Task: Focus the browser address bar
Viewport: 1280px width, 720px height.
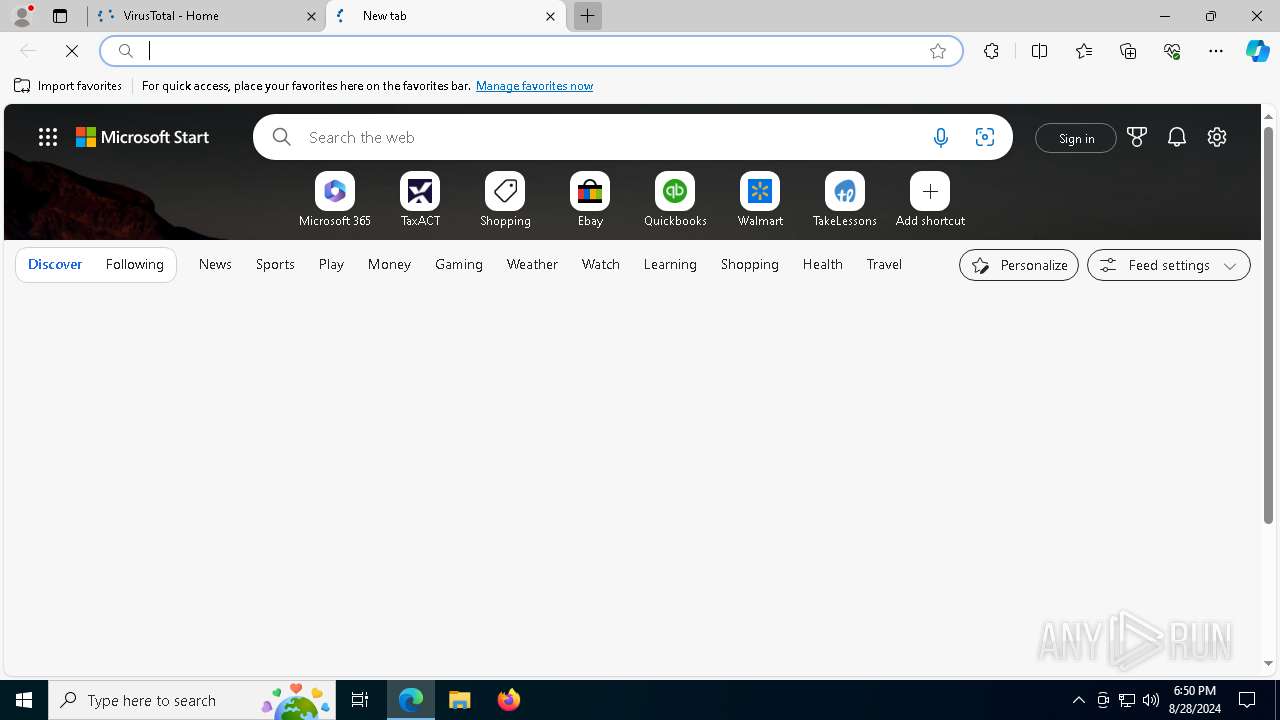Action: (530, 51)
